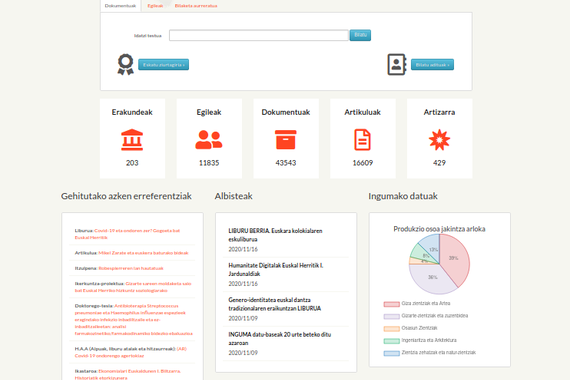Open the Mikel Zarate eta euskera batuaren bideak link
The image size is (570, 380).
pyautogui.click(x=143, y=253)
